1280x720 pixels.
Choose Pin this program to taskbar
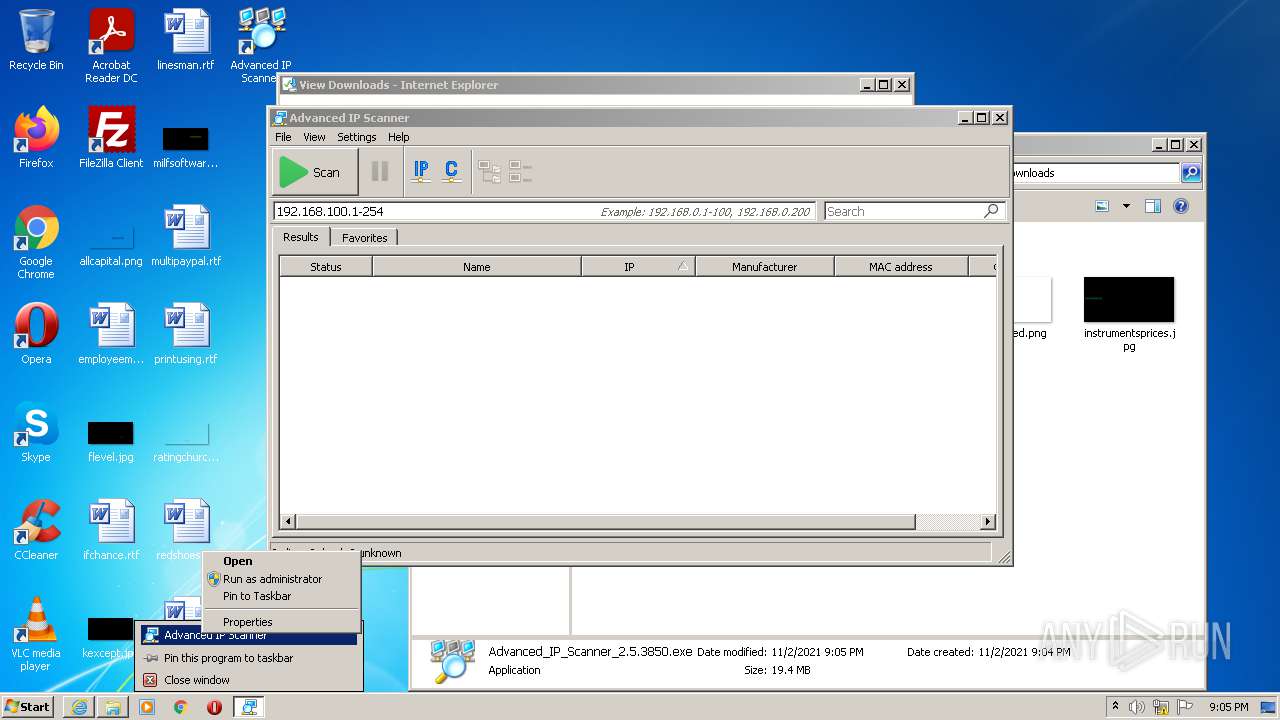point(248,658)
